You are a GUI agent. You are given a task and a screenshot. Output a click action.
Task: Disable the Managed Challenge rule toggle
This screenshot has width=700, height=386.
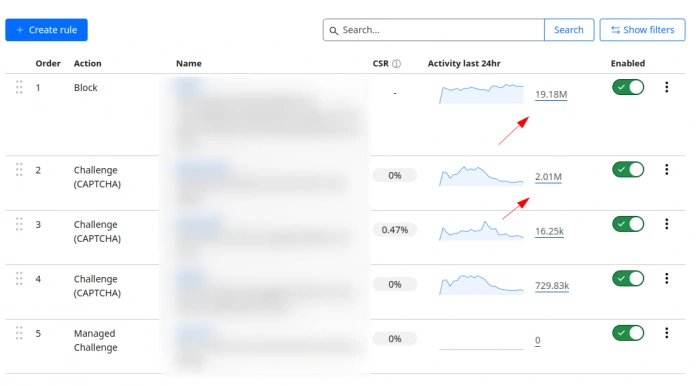click(628, 332)
